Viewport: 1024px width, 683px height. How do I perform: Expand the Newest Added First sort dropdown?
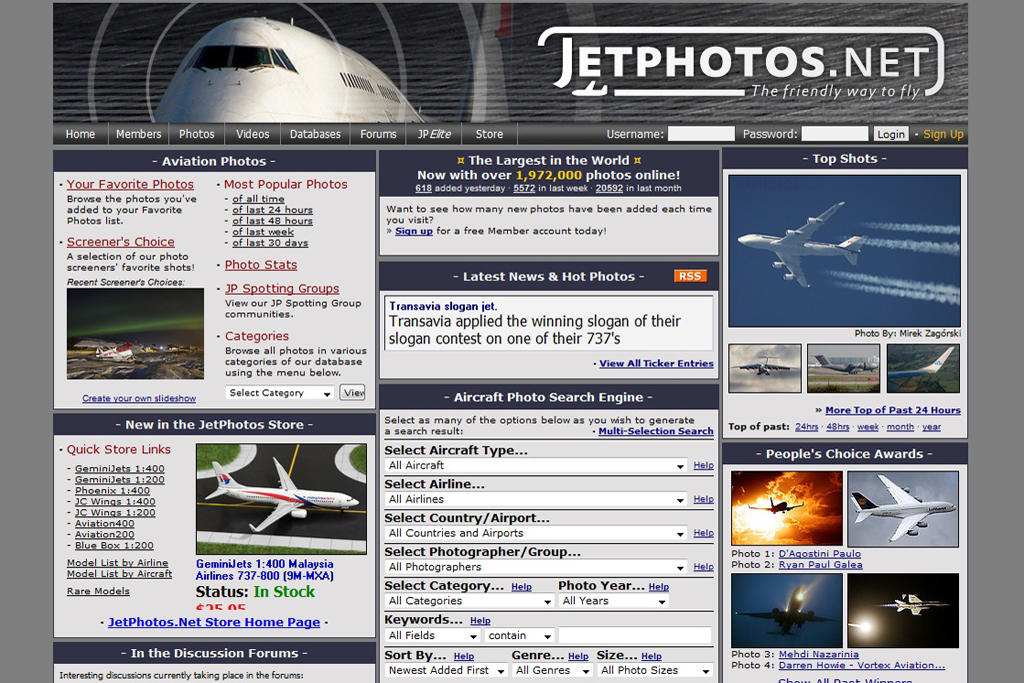click(x=445, y=671)
